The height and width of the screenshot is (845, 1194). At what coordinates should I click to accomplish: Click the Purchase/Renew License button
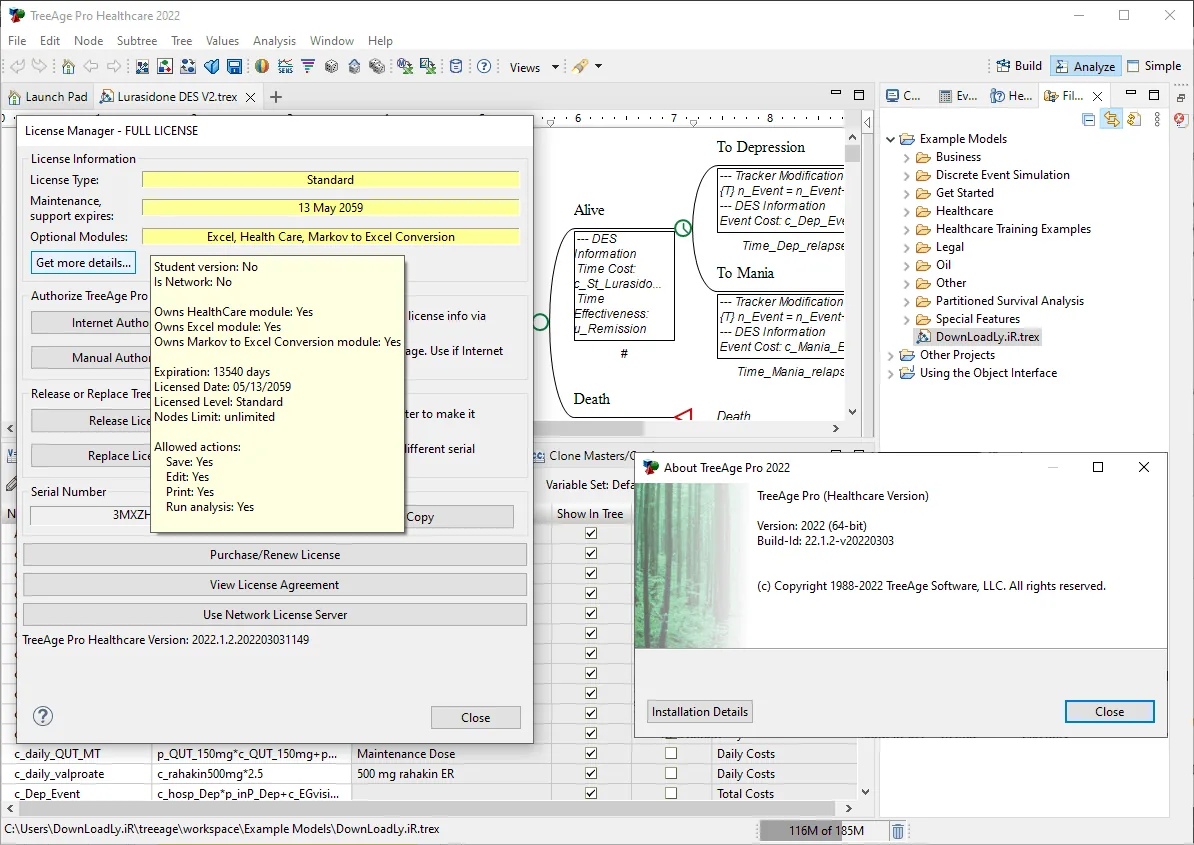coord(275,555)
